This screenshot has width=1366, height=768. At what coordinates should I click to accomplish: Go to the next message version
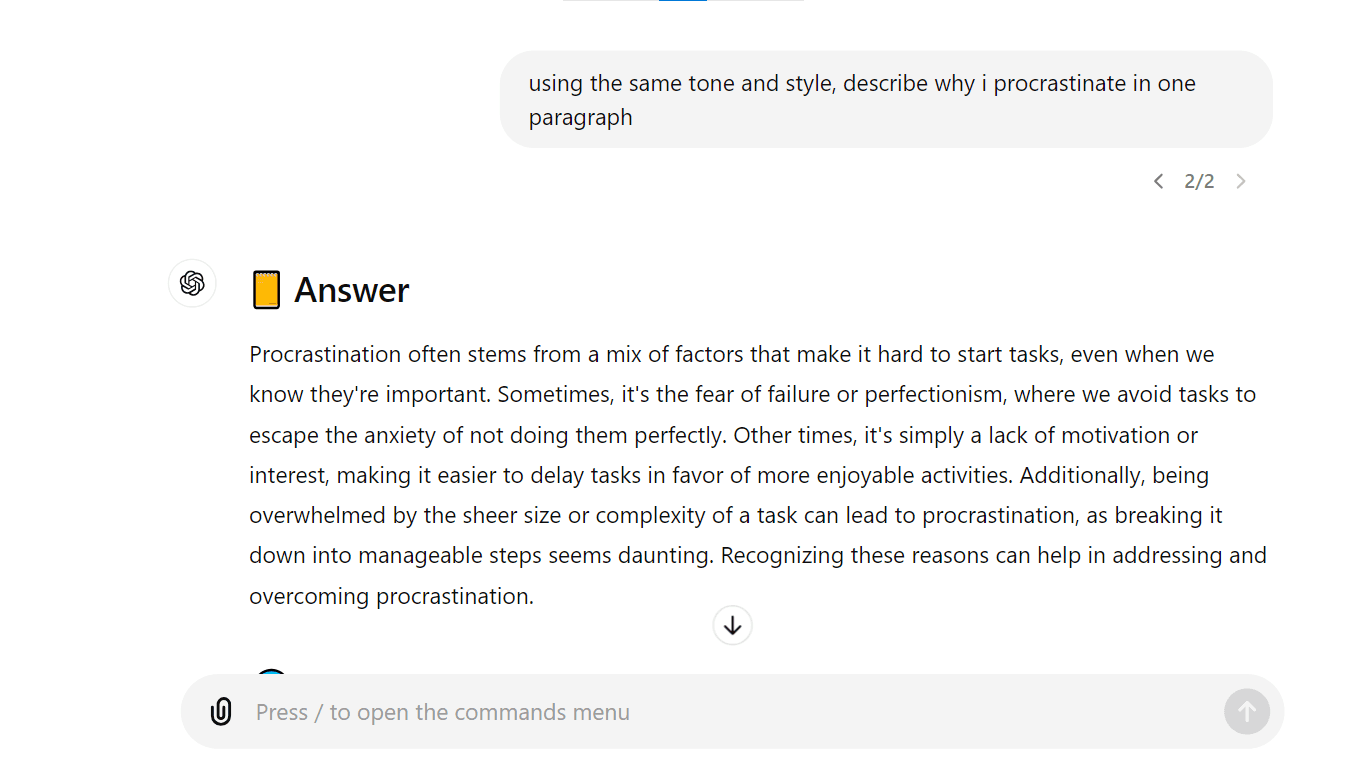(1240, 181)
